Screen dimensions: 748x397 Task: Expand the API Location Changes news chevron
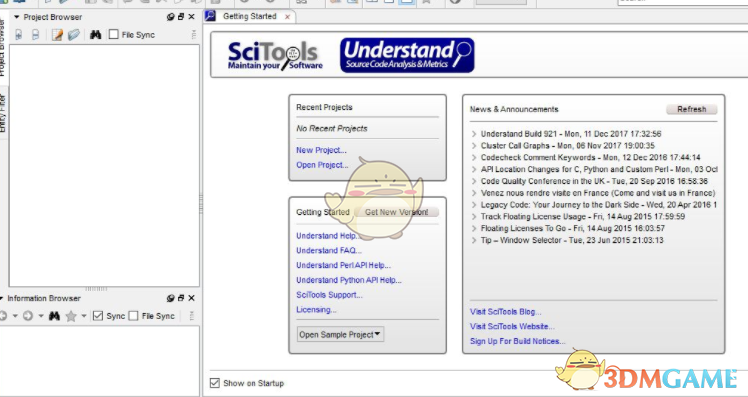pyautogui.click(x=474, y=169)
